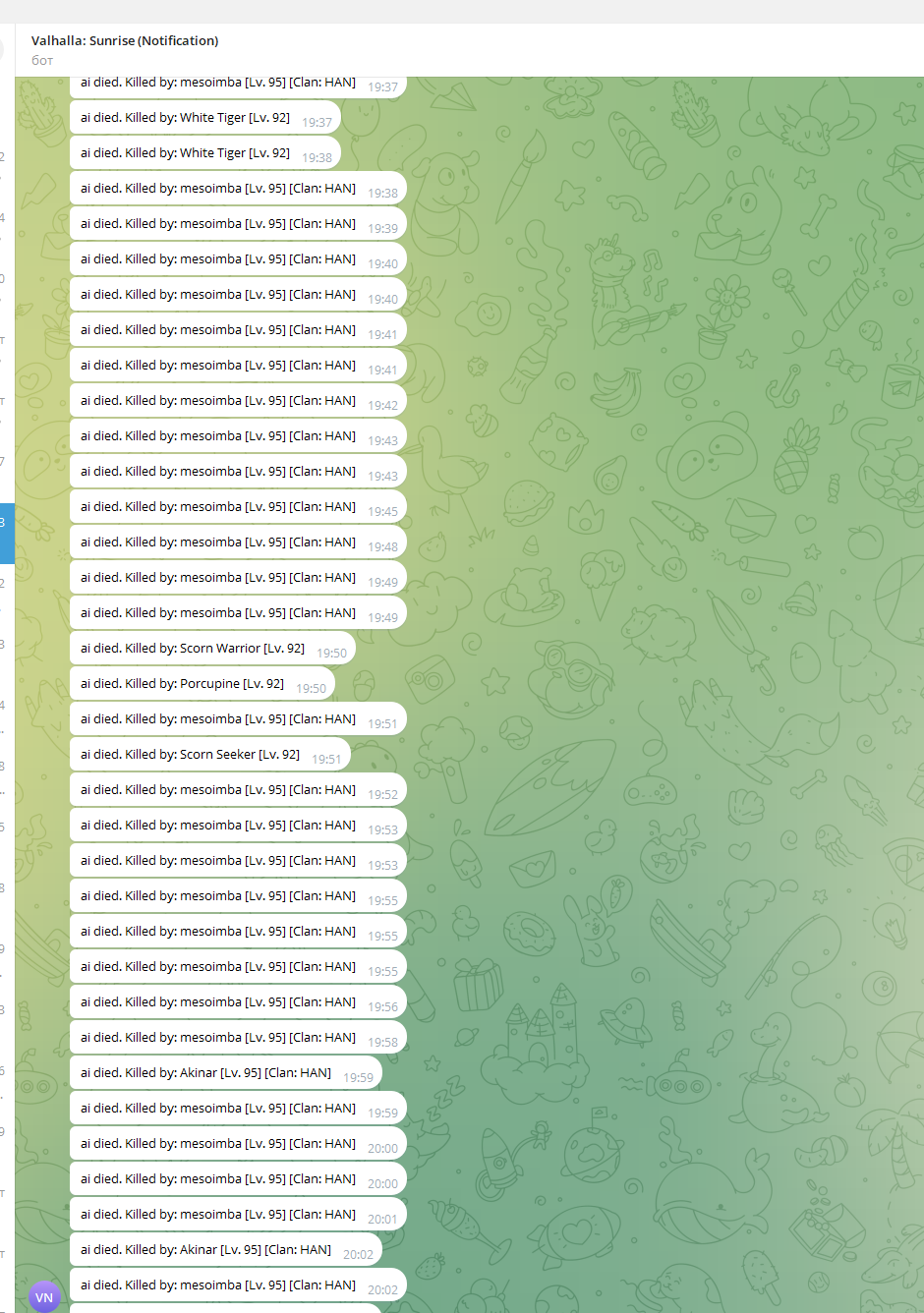The height and width of the screenshot is (1313, 924).
Task: Click the mesoimba message sent at 19:52
Action: click(237, 790)
